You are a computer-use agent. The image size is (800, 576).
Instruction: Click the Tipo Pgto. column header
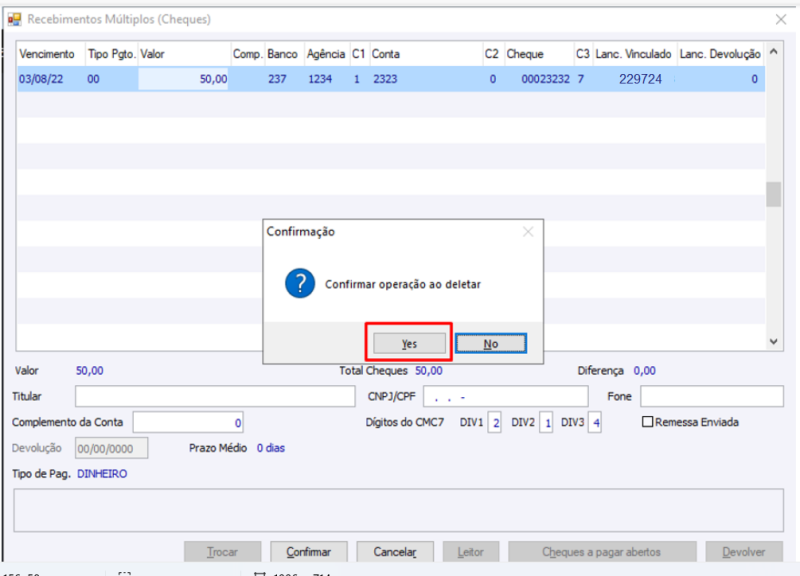[111, 54]
